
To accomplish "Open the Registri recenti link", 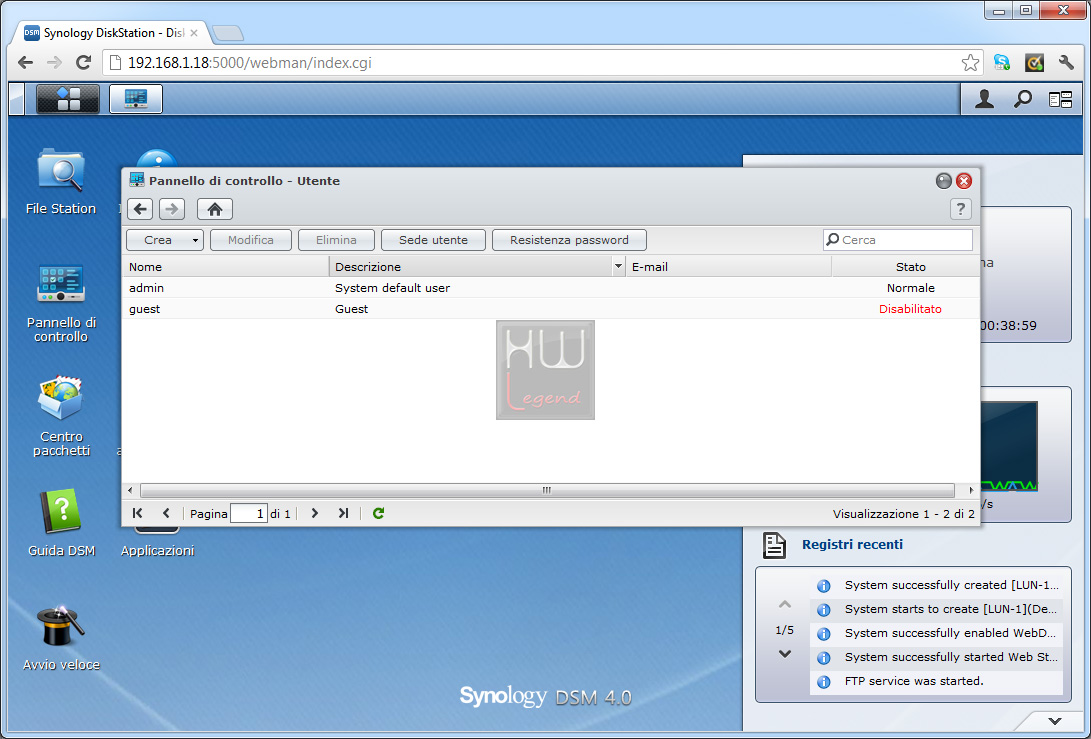I will [x=852, y=545].
